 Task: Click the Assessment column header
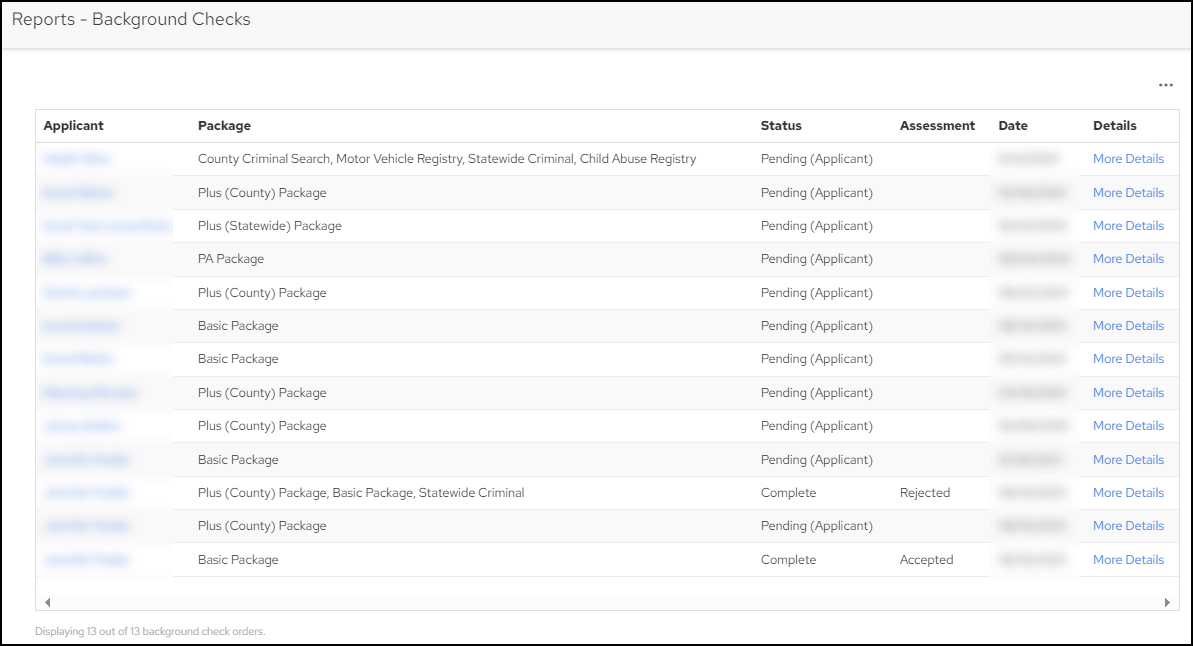936,126
